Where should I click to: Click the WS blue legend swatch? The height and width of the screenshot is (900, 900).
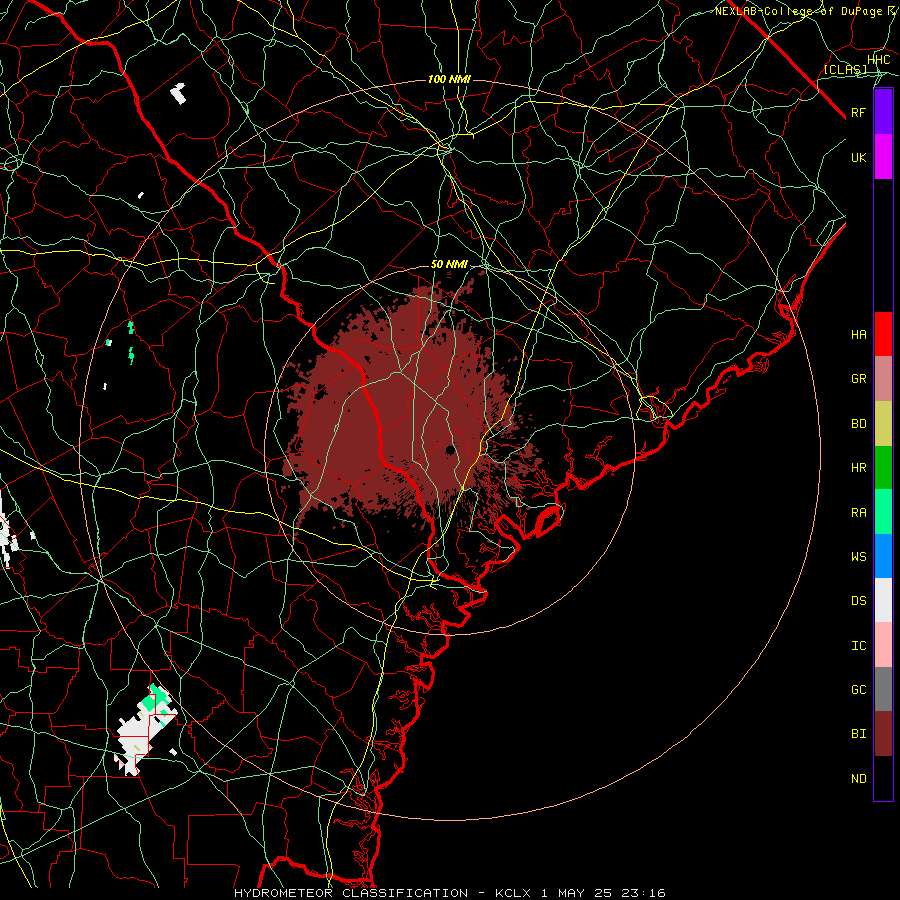pyautogui.click(x=883, y=556)
